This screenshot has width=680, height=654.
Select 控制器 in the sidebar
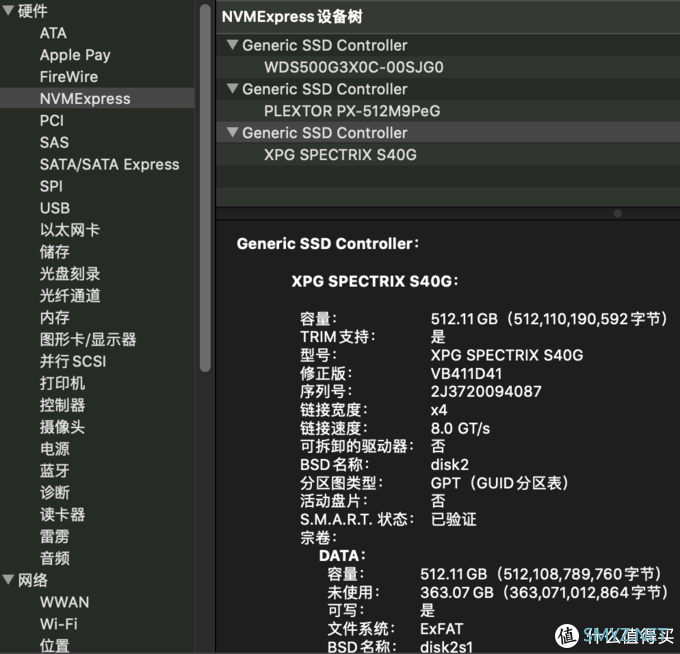tap(62, 405)
